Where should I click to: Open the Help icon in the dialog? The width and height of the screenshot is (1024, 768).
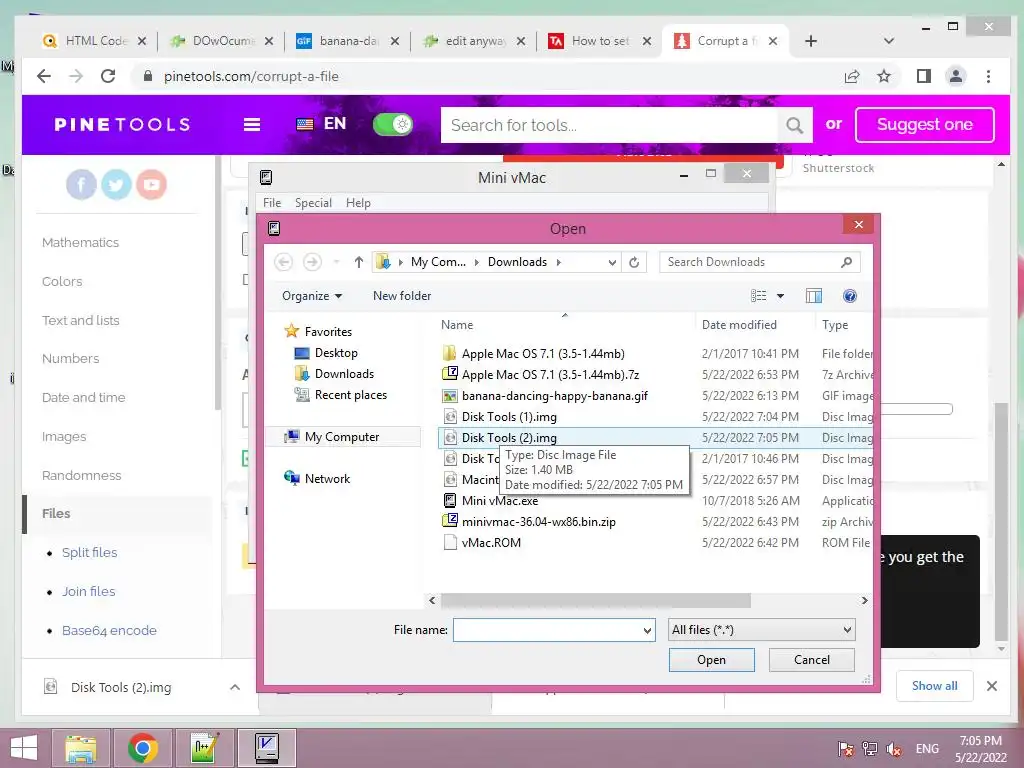[x=850, y=296]
